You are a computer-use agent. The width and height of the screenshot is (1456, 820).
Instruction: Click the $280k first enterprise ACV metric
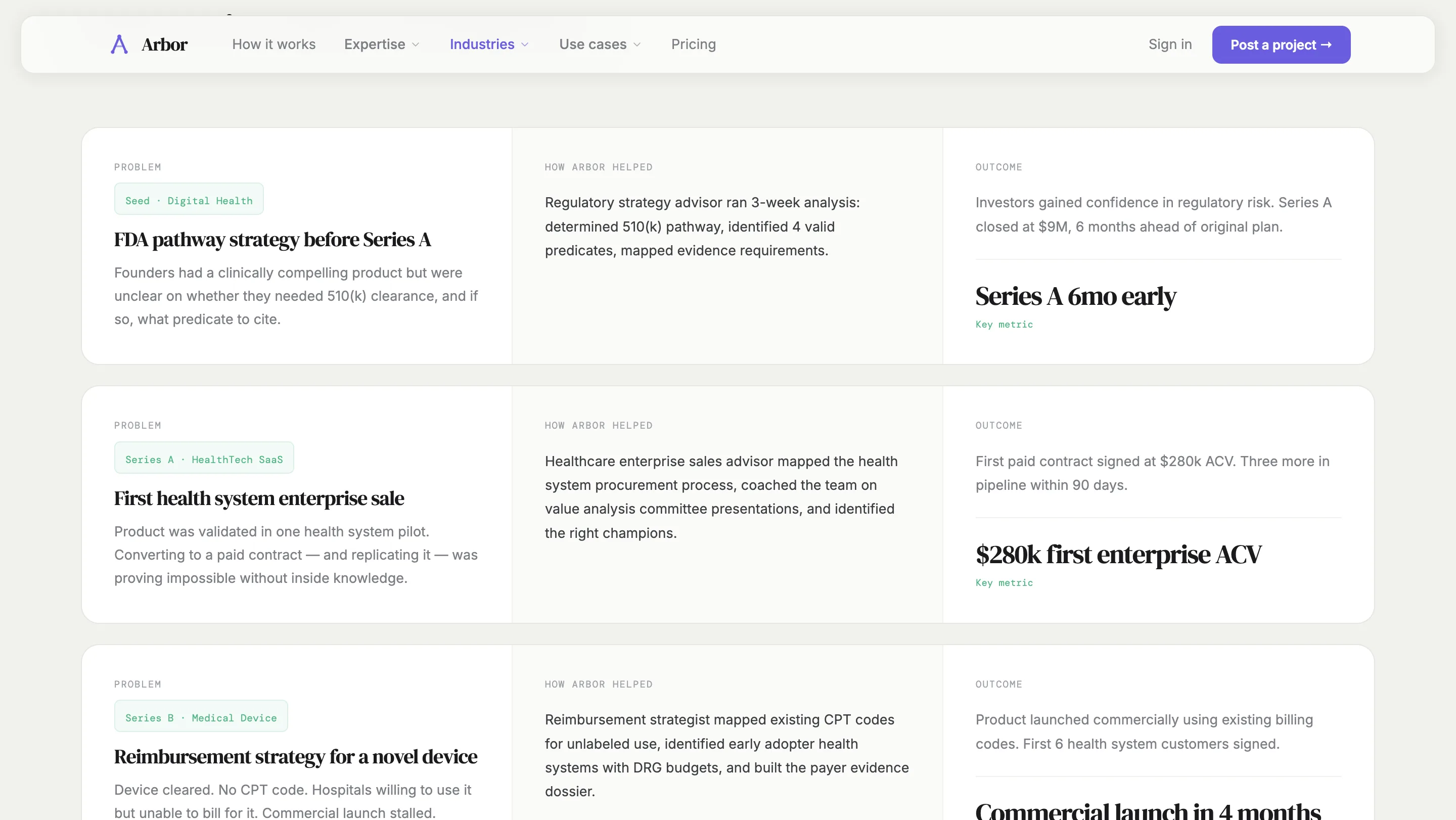[x=1119, y=555]
